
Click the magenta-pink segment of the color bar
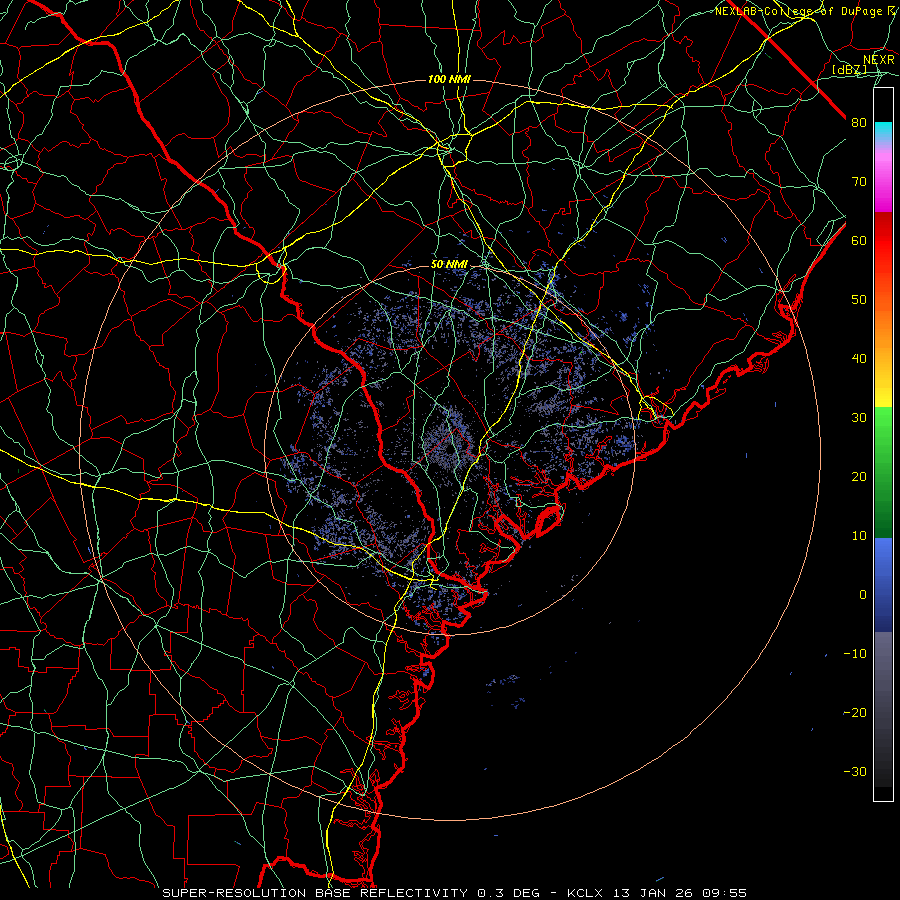[x=883, y=178]
